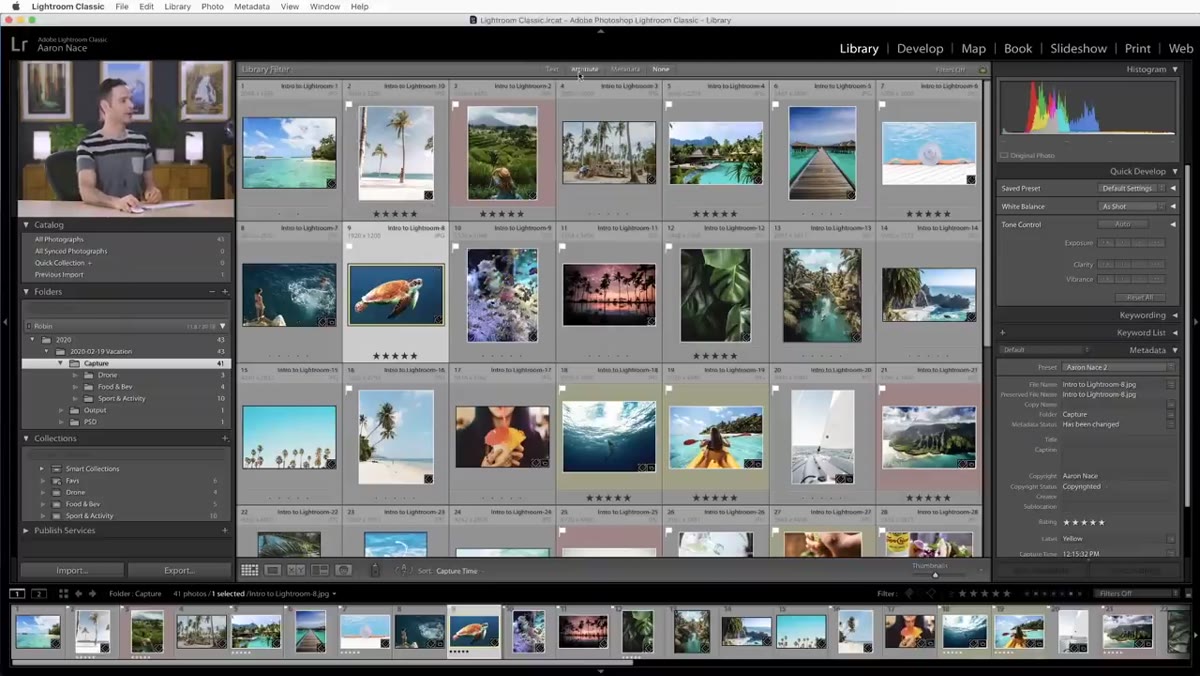This screenshot has width=1200, height=676.
Task: Collapse the Histogram panel
Action: [1175, 69]
